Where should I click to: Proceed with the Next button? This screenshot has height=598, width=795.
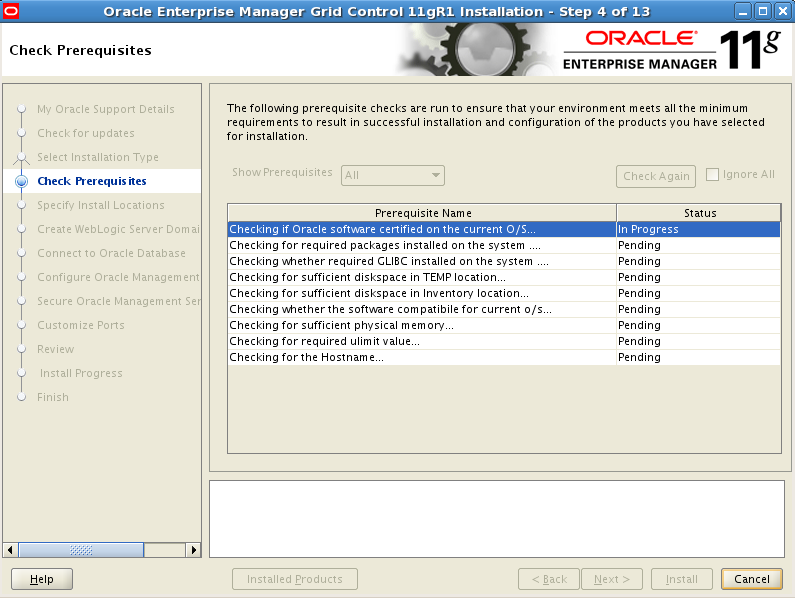tap(612, 579)
